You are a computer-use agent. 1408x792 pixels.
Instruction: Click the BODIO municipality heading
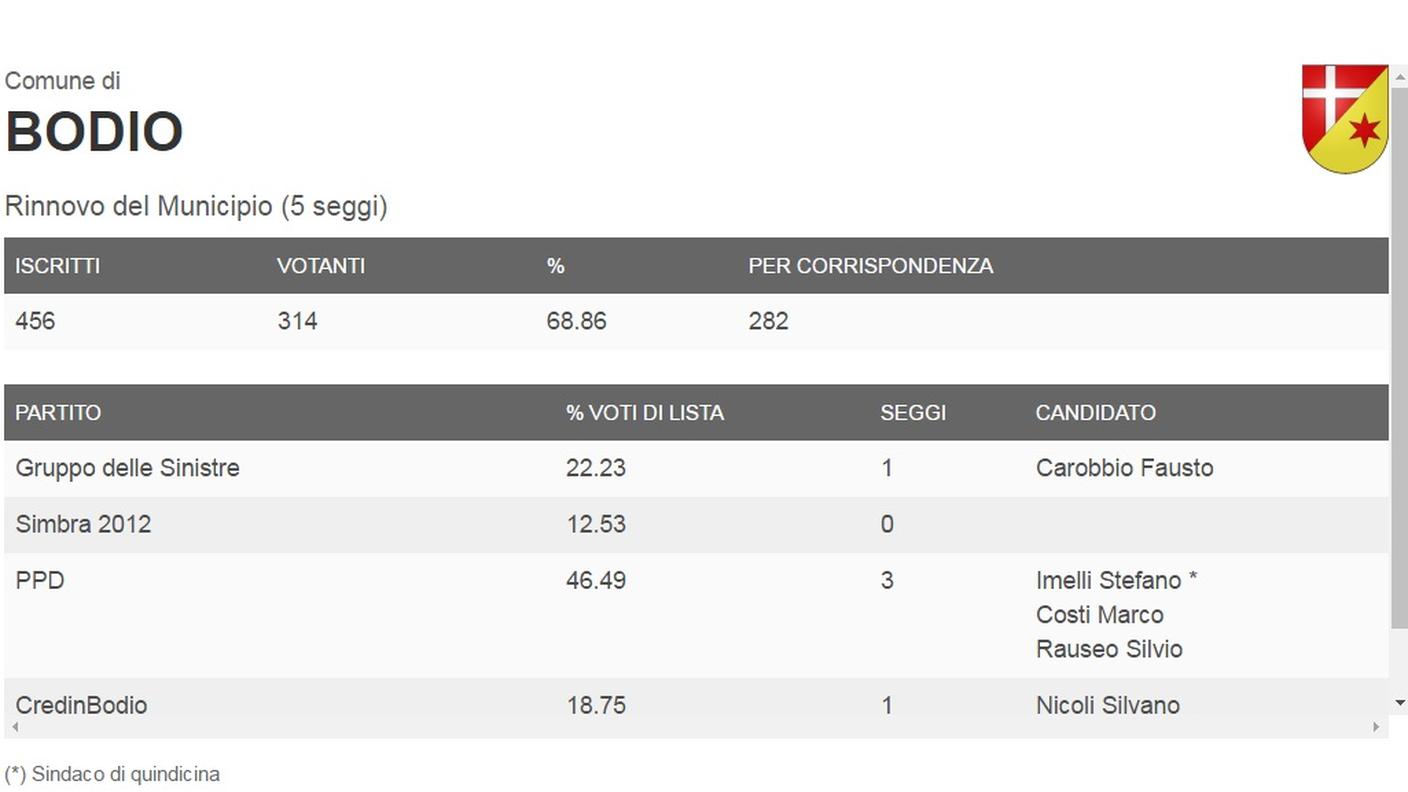click(x=94, y=131)
